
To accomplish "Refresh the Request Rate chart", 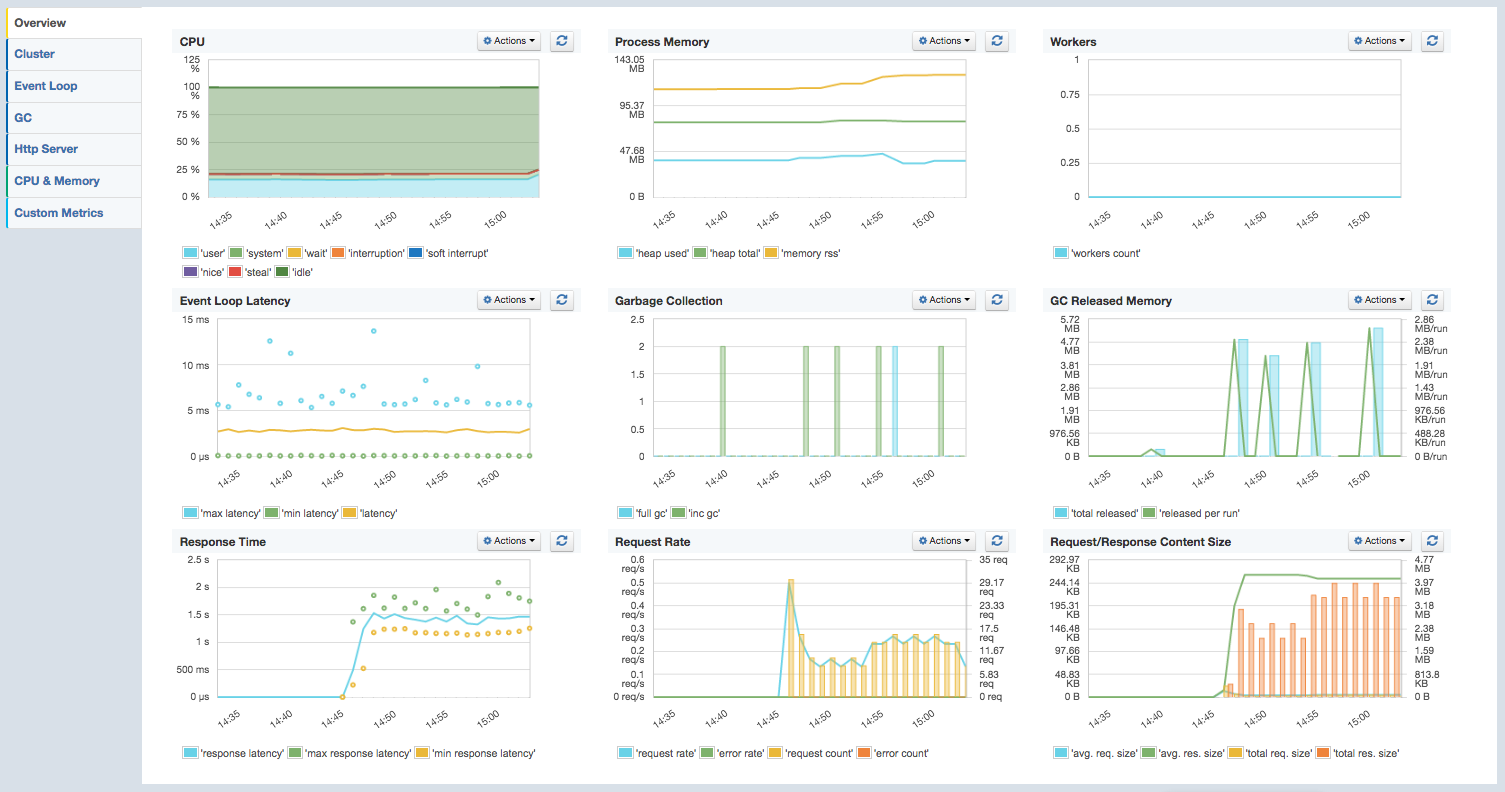I will [x=997, y=541].
